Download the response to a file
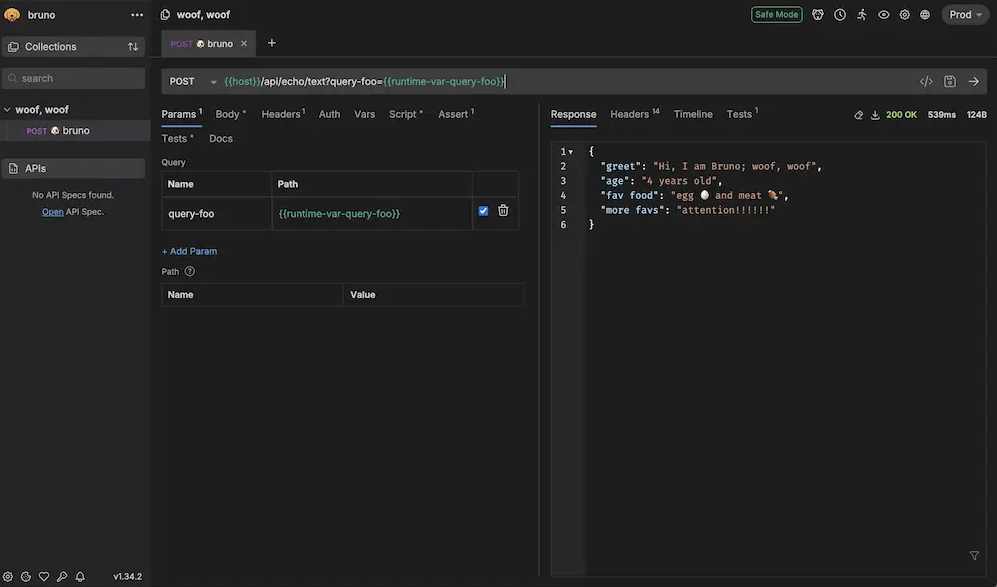997x587 pixels. point(875,115)
